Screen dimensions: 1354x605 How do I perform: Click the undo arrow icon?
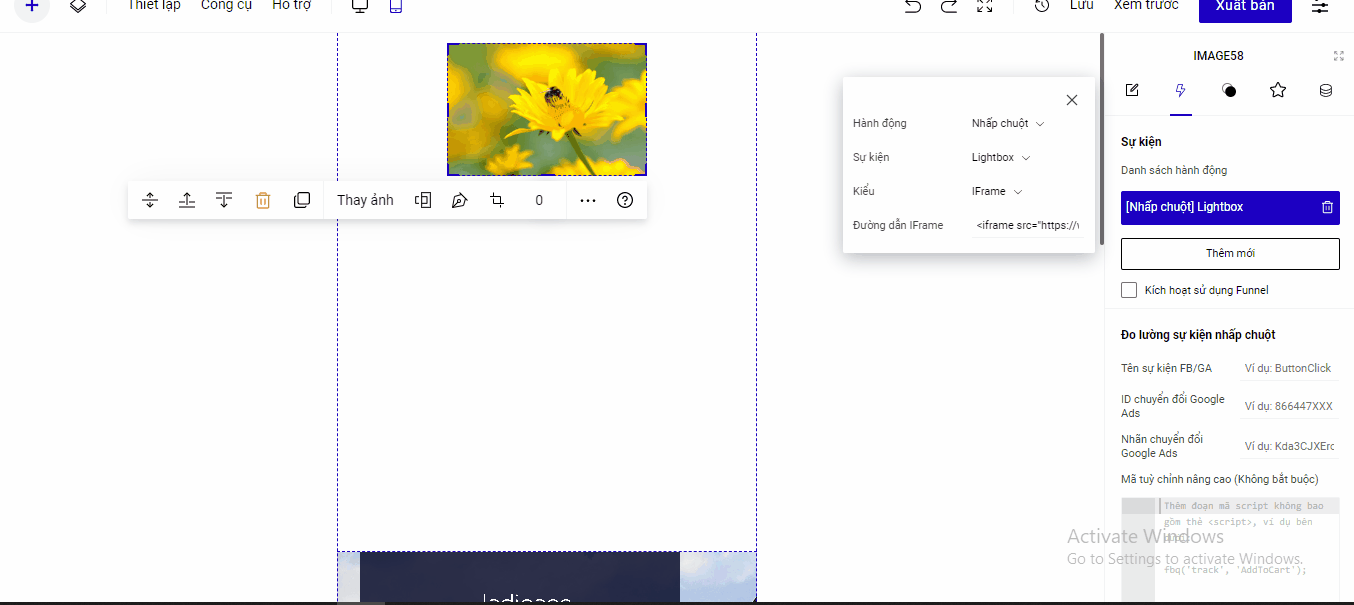point(912,6)
